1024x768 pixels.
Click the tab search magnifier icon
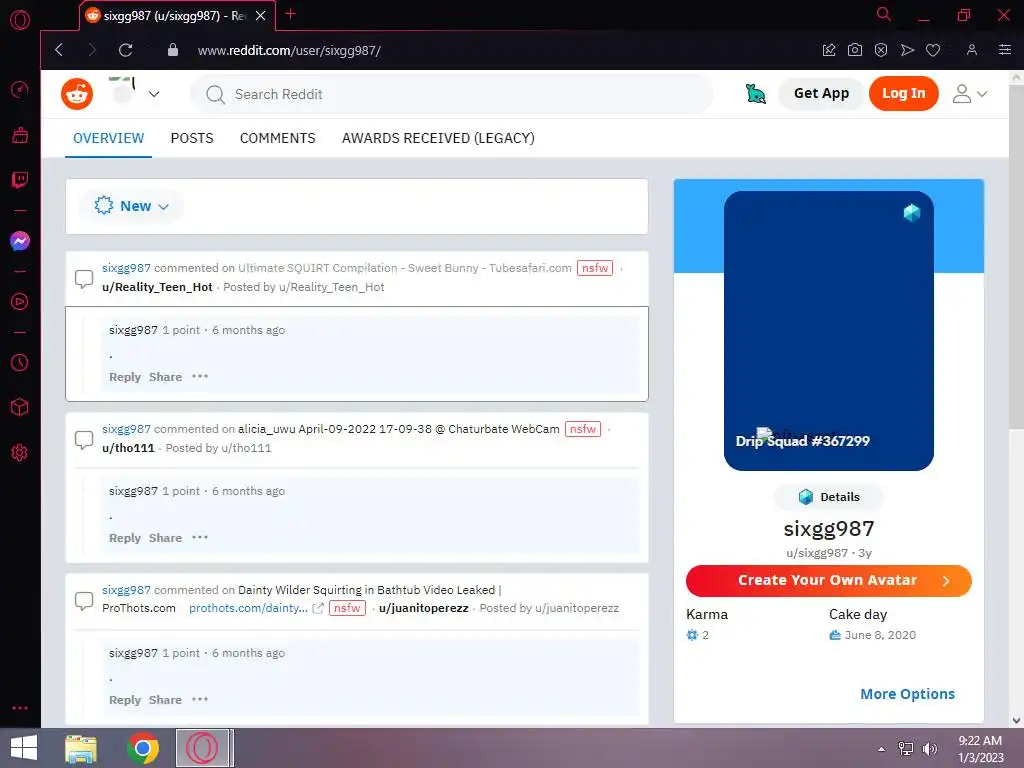[884, 14]
